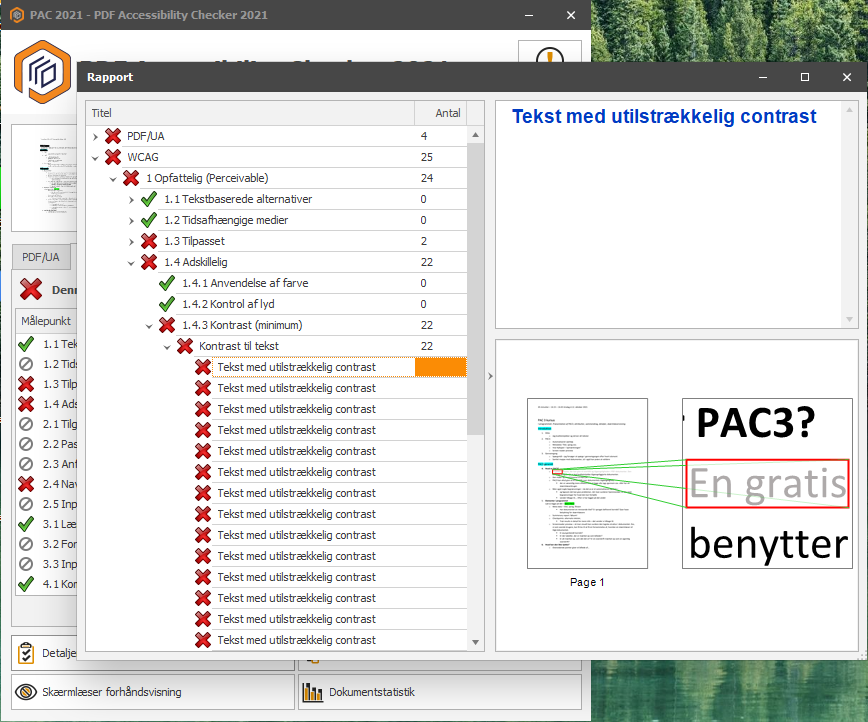Click the 2.1 checkpoint row in main window

(48, 424)
